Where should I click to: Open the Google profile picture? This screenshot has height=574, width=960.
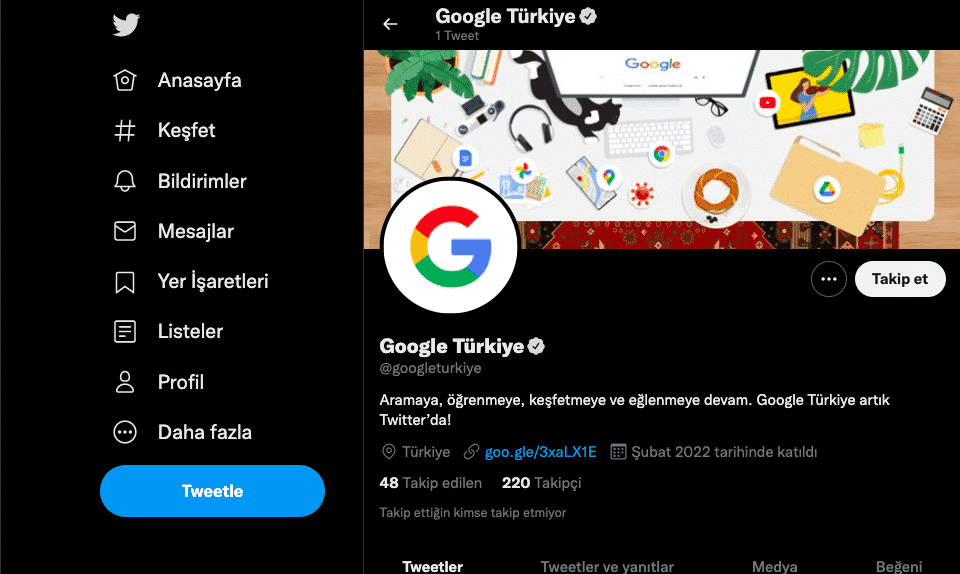[x=450, y=247]
